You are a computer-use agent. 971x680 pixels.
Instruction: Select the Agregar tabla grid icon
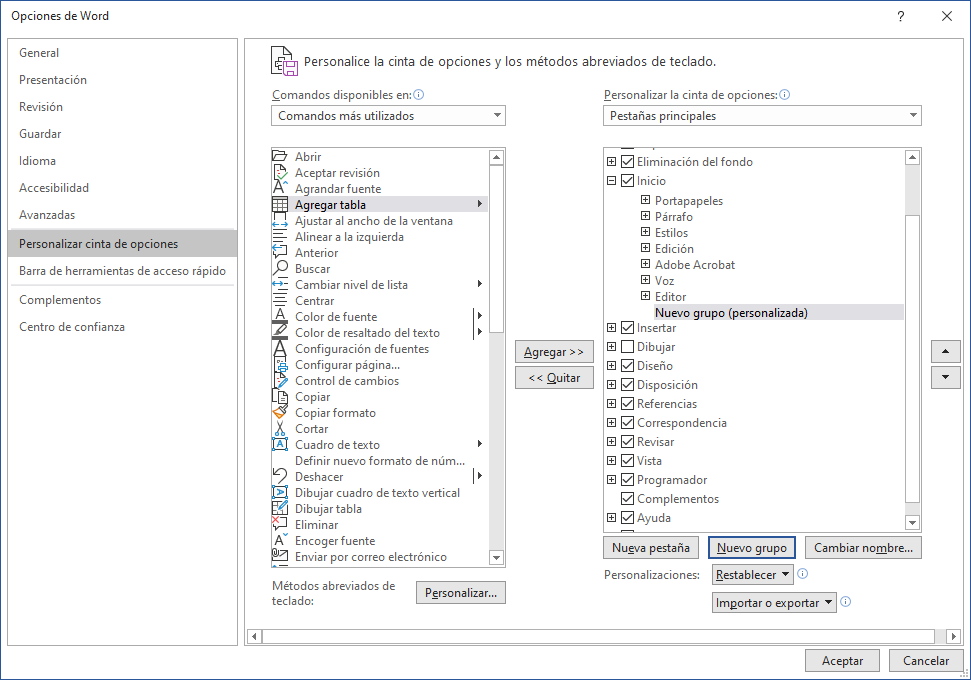click(280, 205)
